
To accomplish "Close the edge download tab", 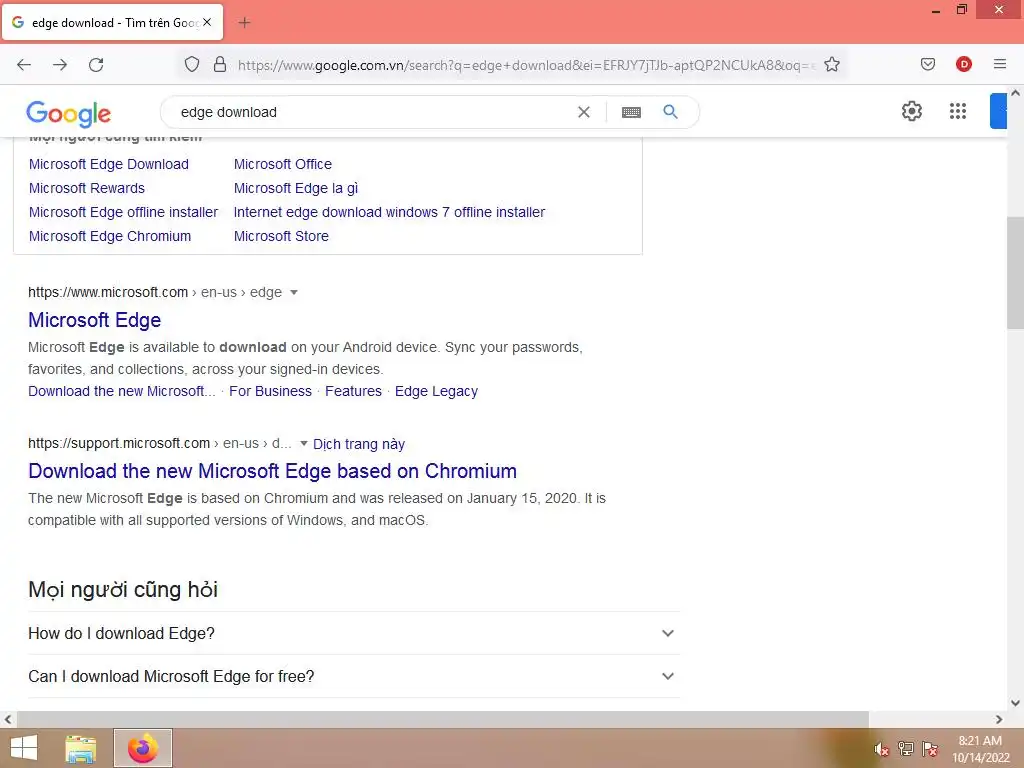I will click(x=207, y=22).
